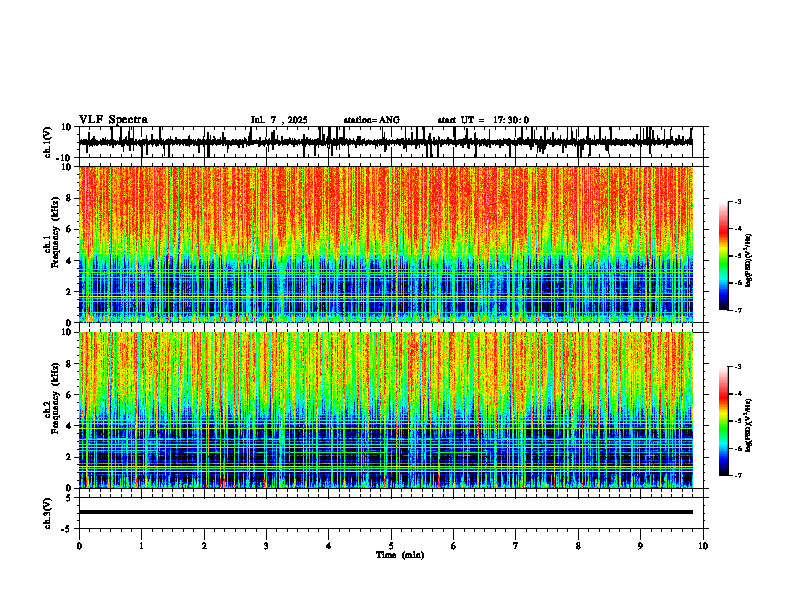Click the "-7" label on ch.2 color scale

click(x=737, y=475)
